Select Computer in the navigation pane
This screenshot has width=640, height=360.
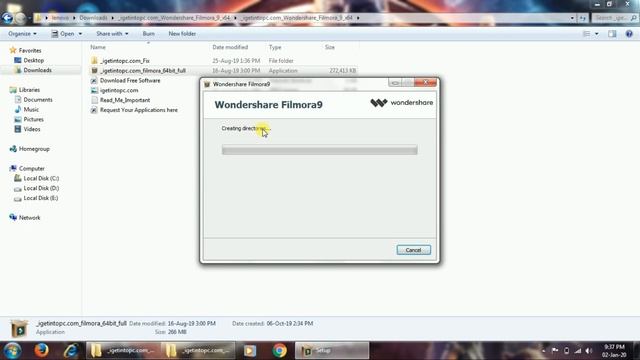tap(31, 169)
